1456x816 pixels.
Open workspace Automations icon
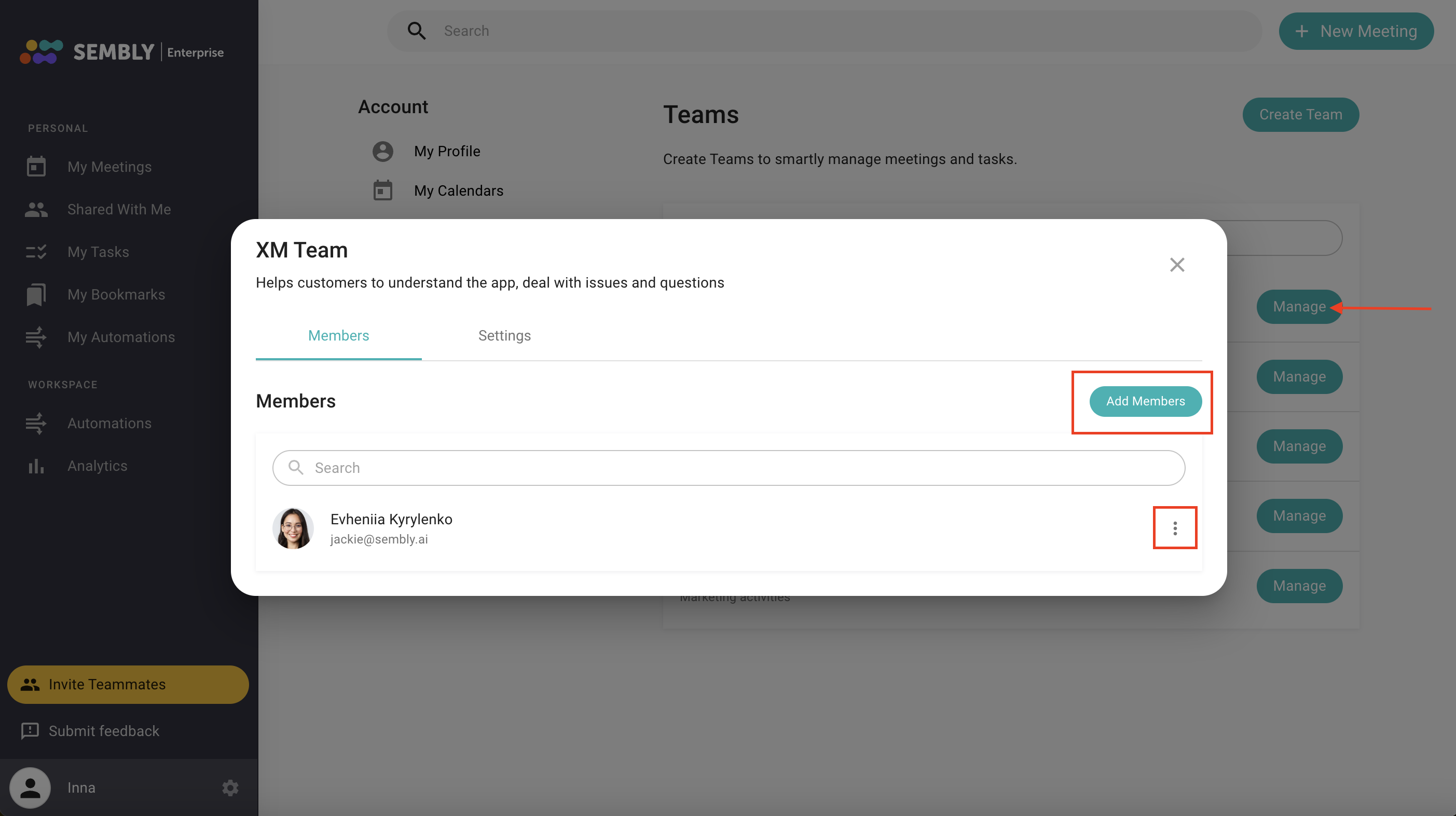(x=36, y=423)
